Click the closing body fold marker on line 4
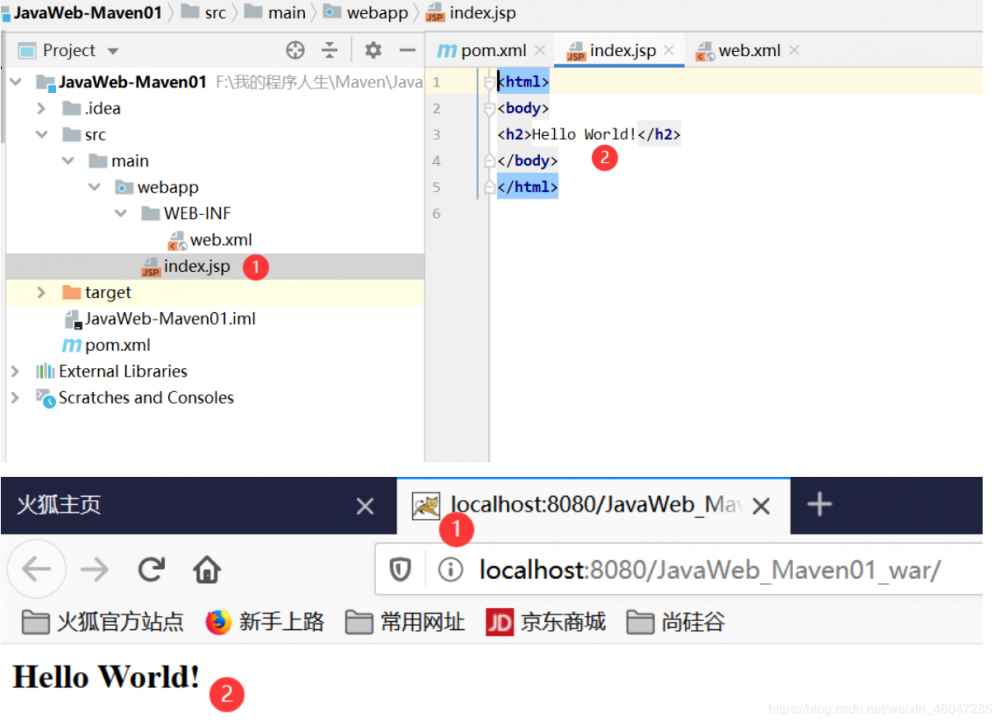 coord(489,160)
